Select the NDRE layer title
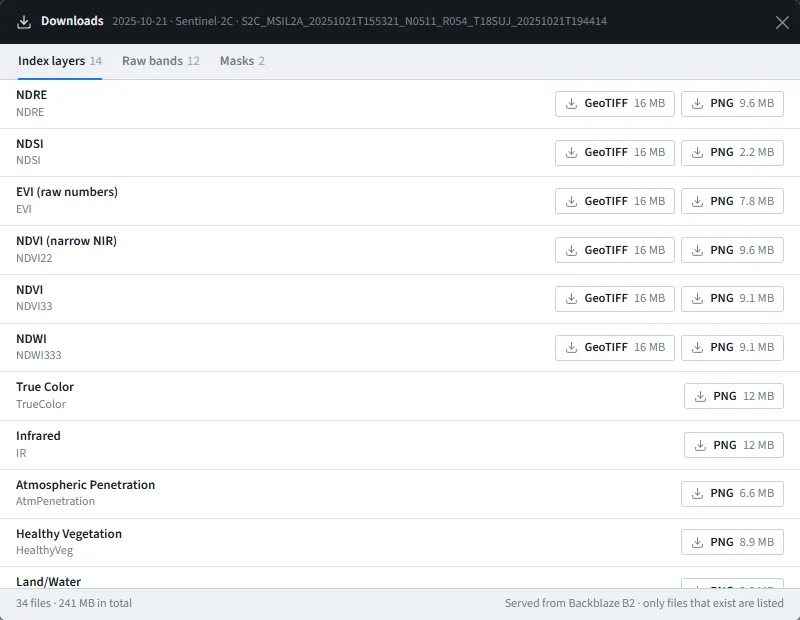 coord(32,95)
